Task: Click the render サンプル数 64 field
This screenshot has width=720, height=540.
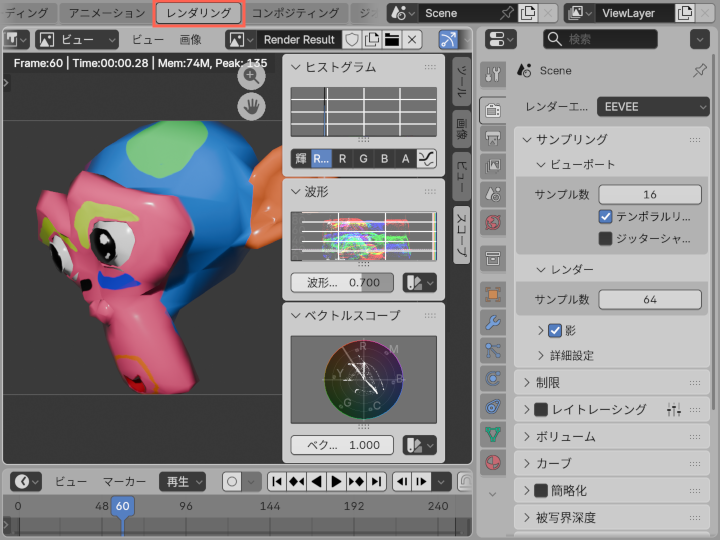Action: click(650, 300)
